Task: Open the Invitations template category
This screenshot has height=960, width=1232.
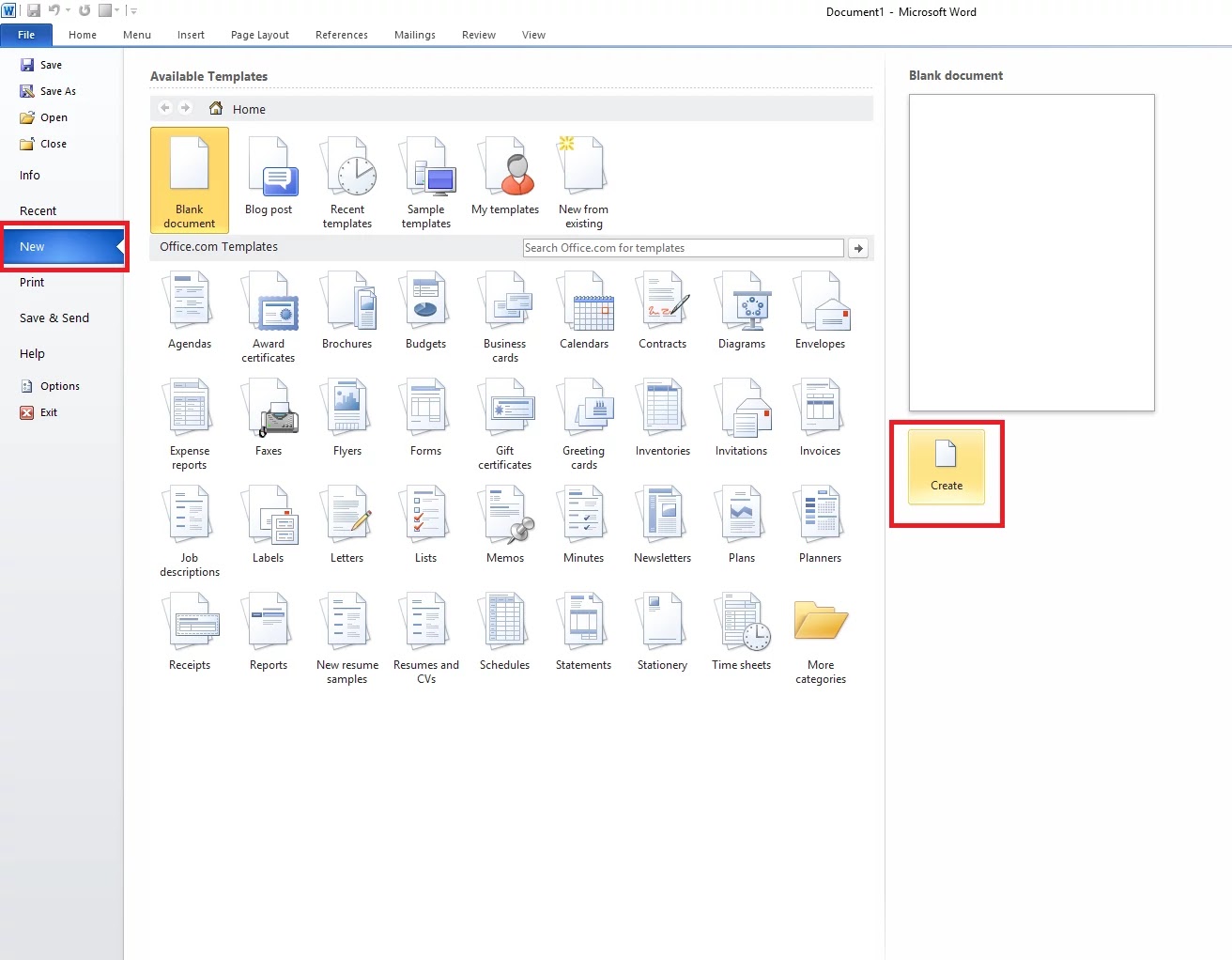Action: [742, 418]
